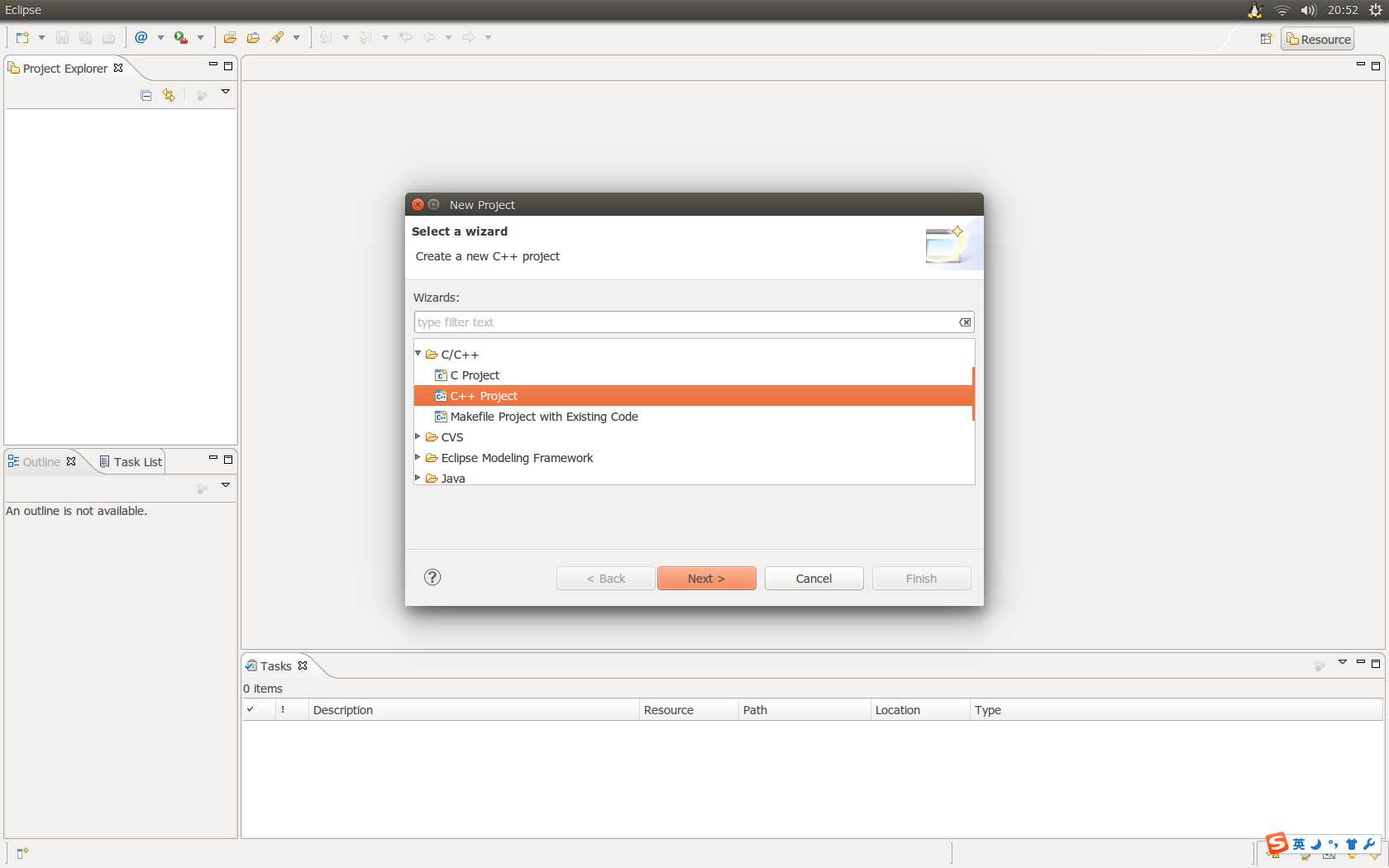Open the Search dropdown arrow
Viewport: 1389px width, 868px height.
click(296, 38)
